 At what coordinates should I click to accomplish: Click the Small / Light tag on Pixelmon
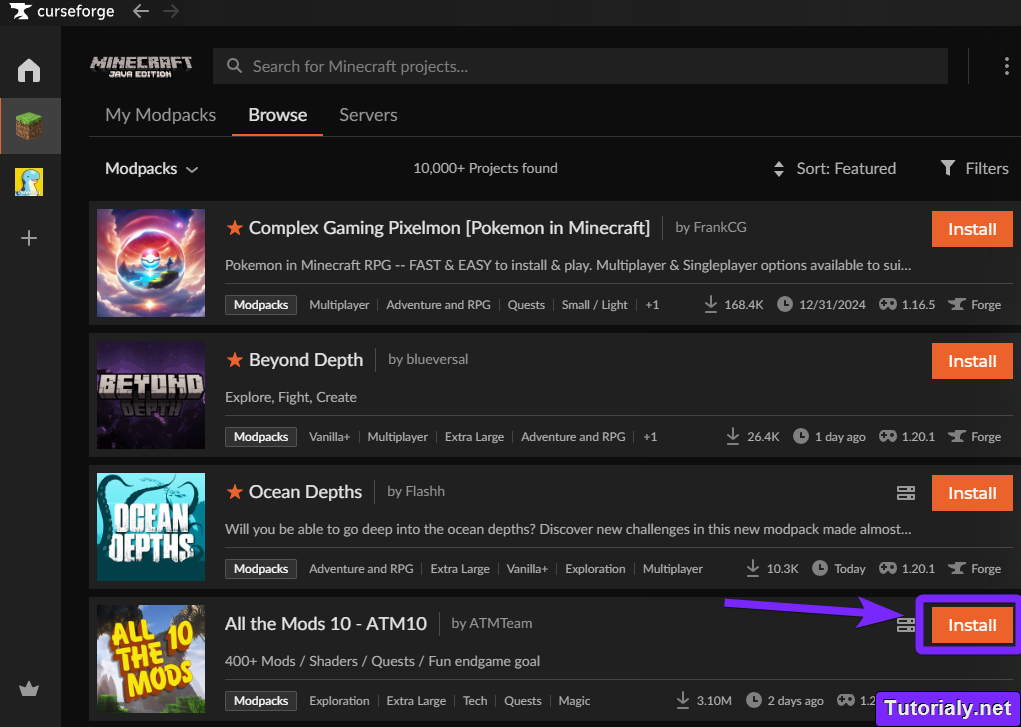tap(594, 305)
